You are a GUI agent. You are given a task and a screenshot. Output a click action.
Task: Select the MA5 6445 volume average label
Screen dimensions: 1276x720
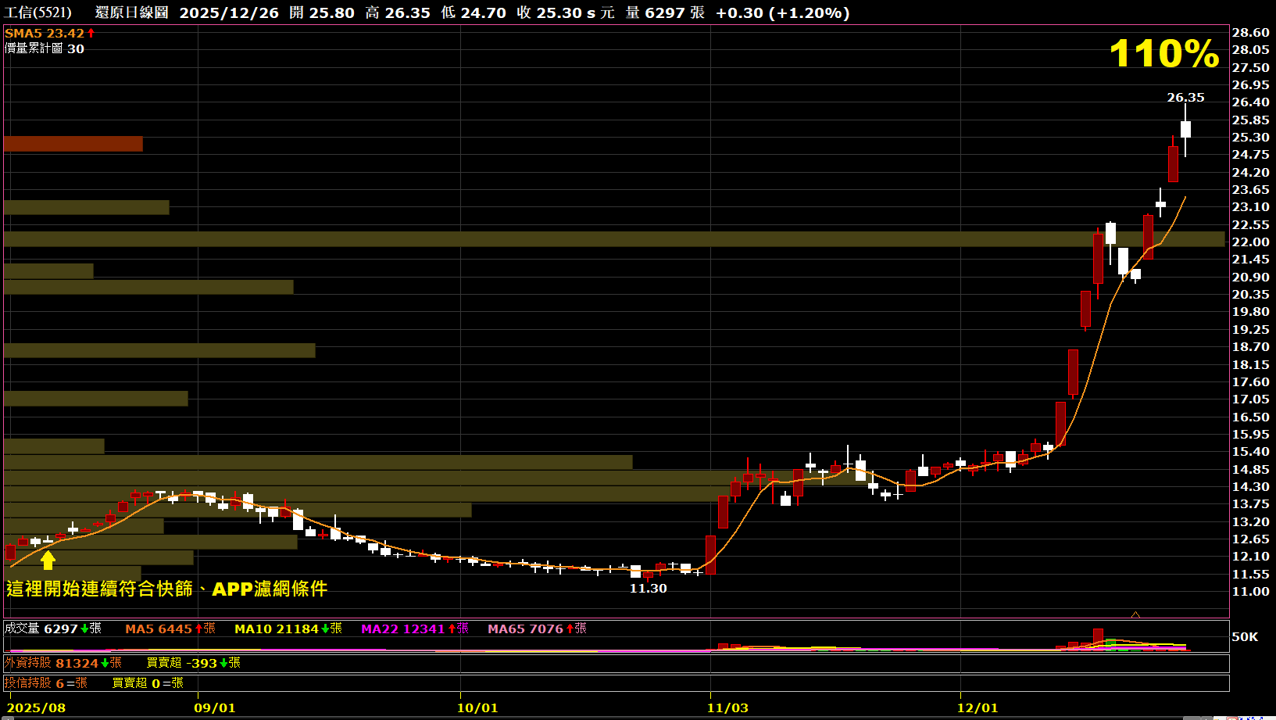coord(170,629)
